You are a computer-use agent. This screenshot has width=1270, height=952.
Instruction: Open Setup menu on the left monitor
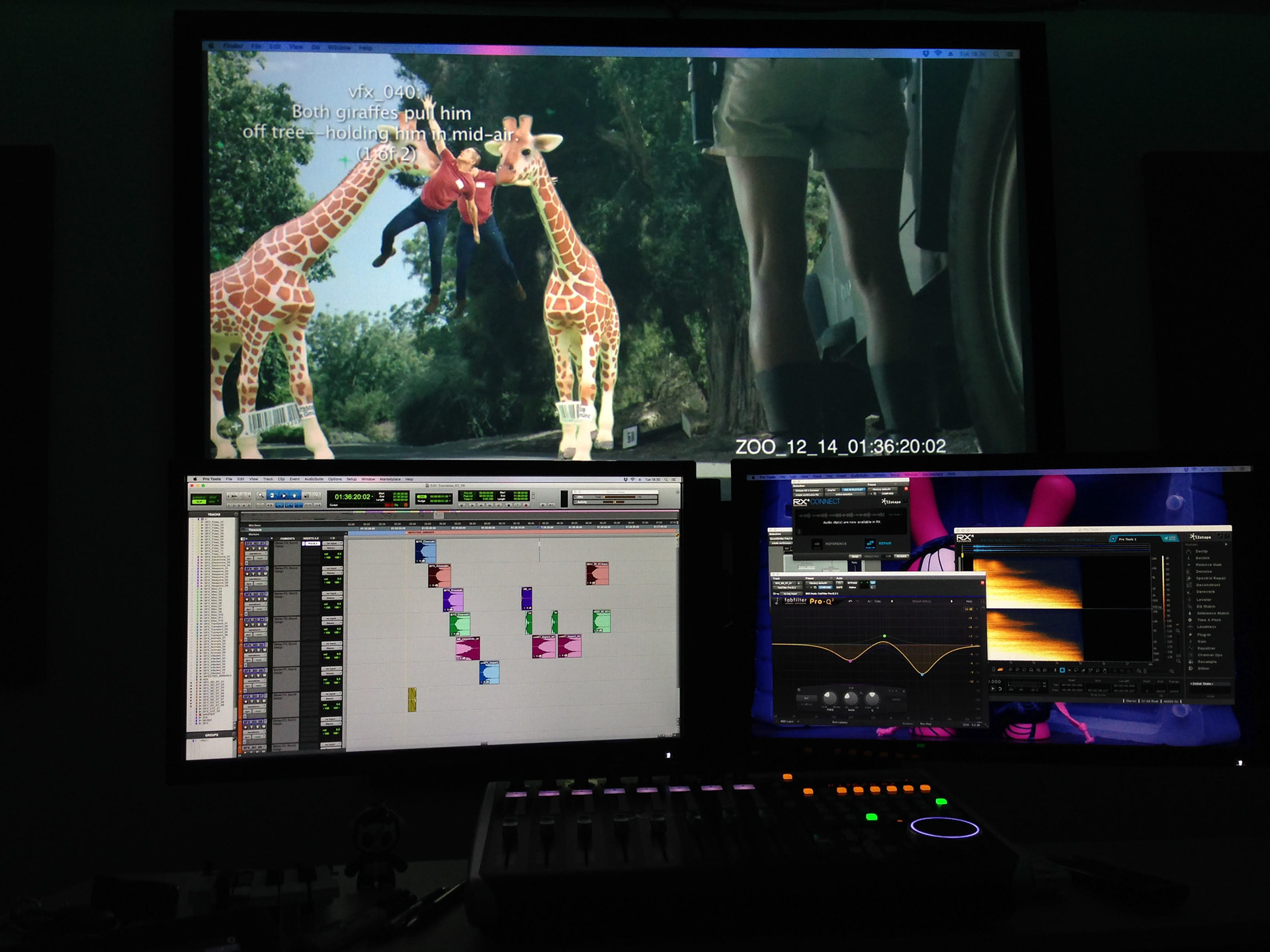click(x=352, y=479)
